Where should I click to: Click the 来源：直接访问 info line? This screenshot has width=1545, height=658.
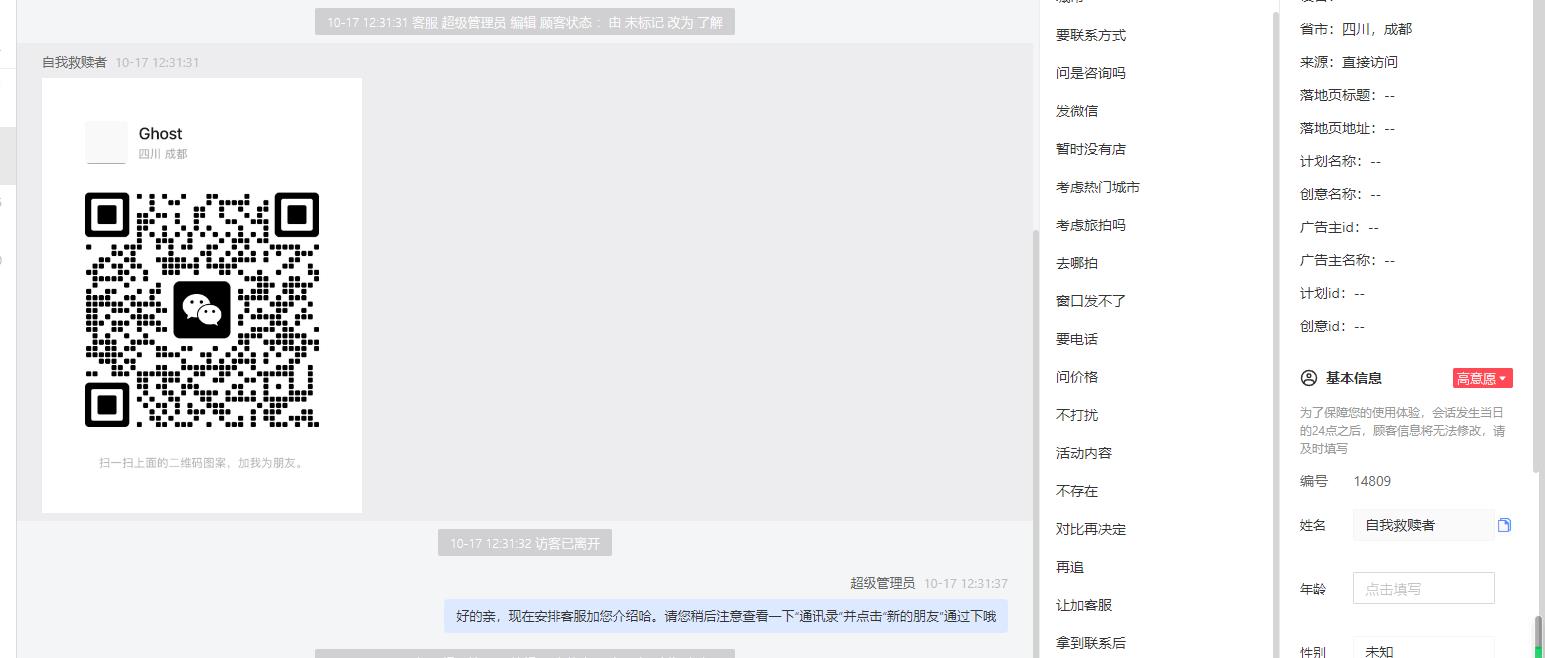(1349, 62)
